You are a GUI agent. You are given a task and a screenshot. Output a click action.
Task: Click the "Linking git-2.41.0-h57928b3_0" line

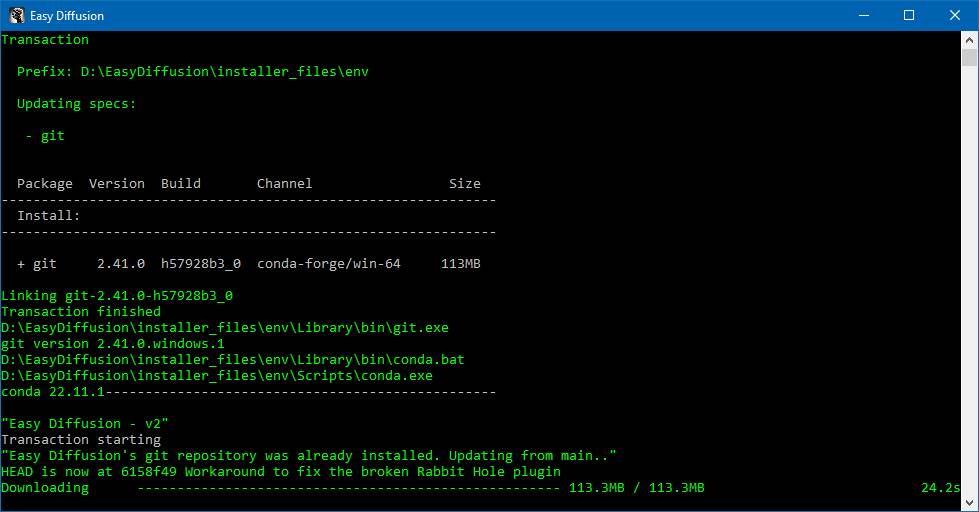[x=116, y=296]
